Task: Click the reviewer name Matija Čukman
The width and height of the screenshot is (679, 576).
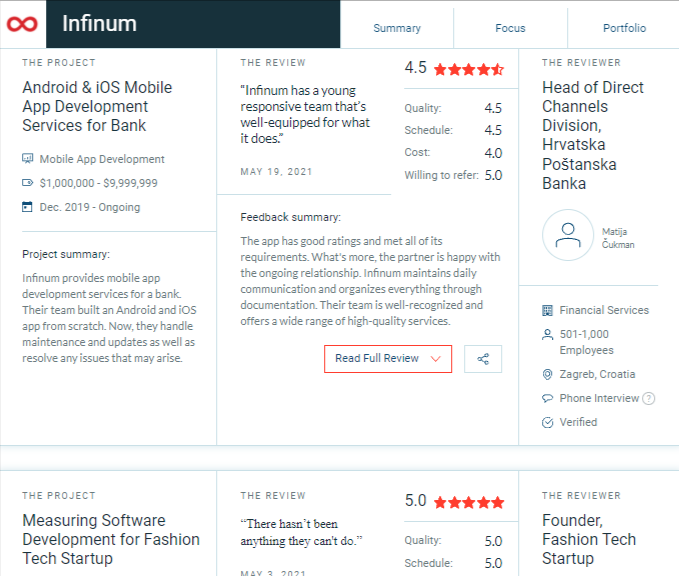Action: pyautogui.click(x=618, y=238)
